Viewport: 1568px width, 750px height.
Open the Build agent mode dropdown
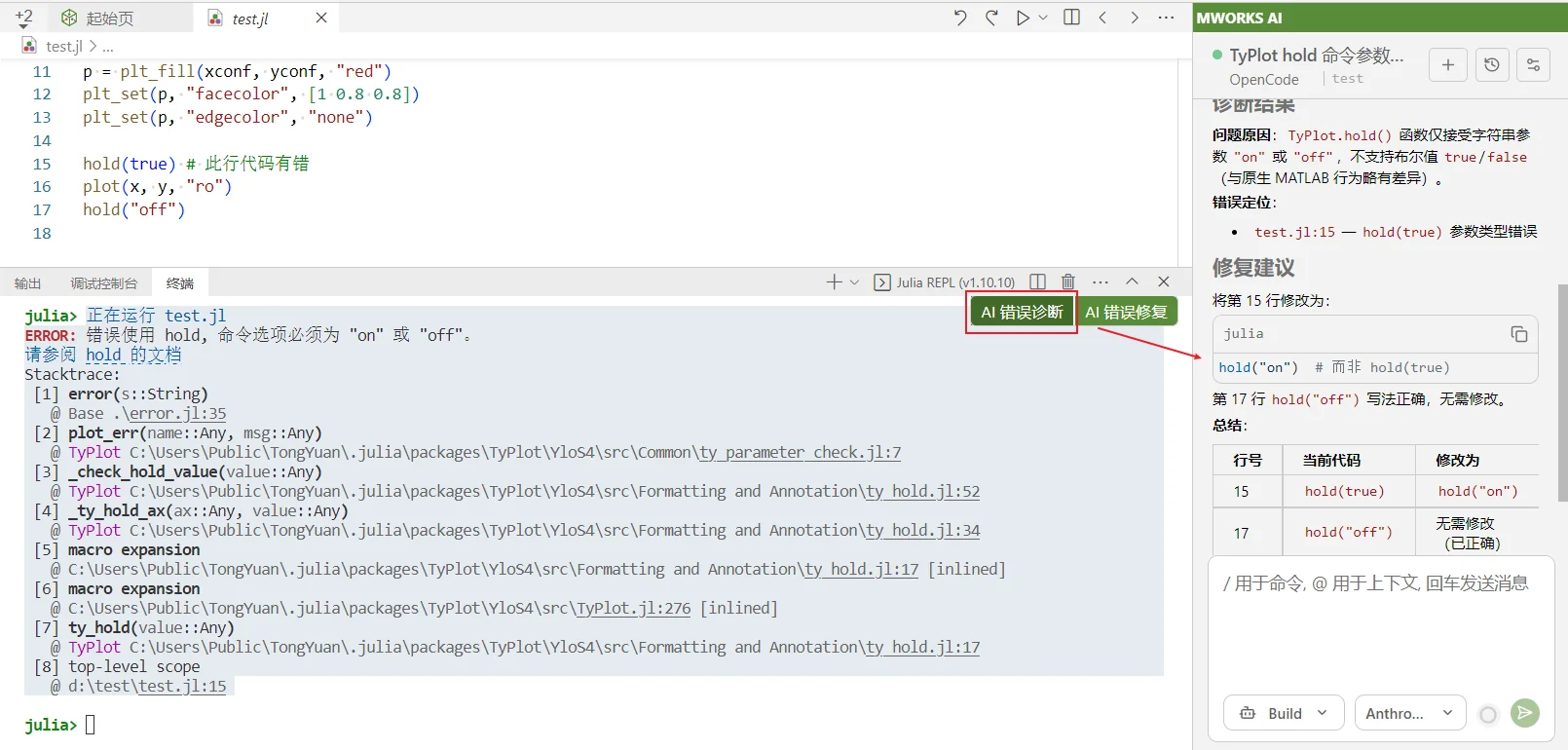1284,713
